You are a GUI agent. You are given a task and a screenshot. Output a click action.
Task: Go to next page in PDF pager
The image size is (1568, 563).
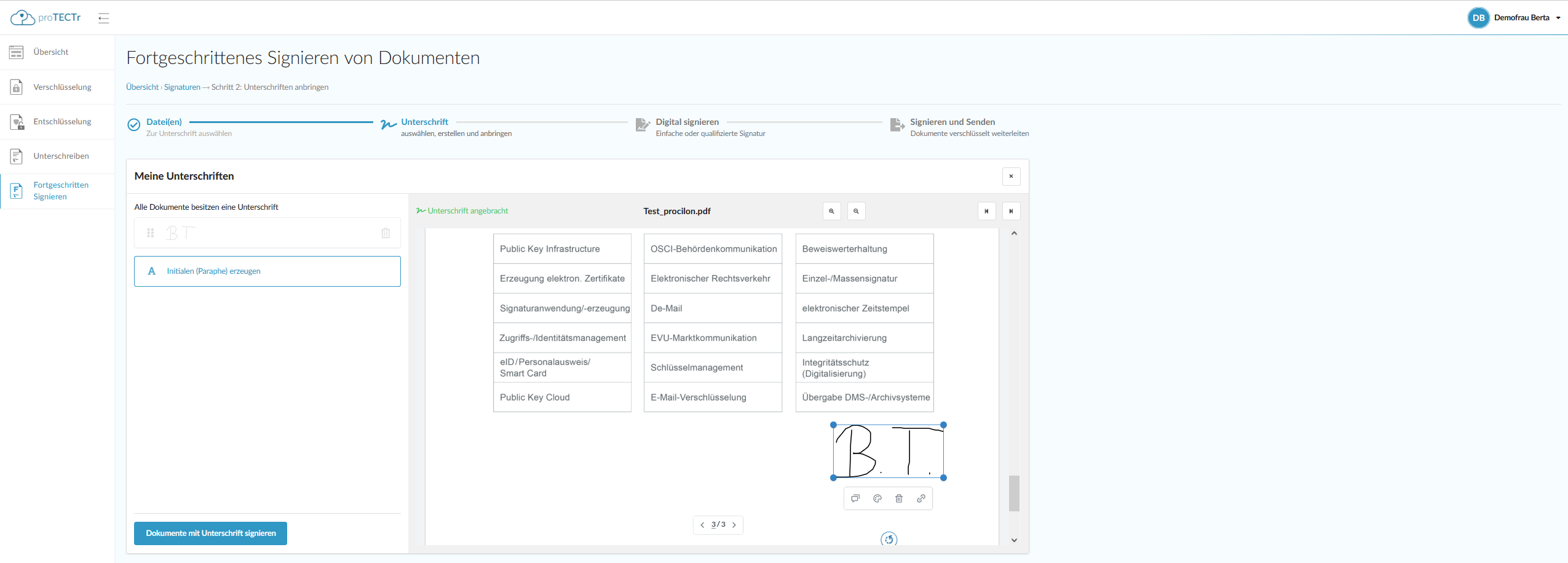click(x=734, y=525)
